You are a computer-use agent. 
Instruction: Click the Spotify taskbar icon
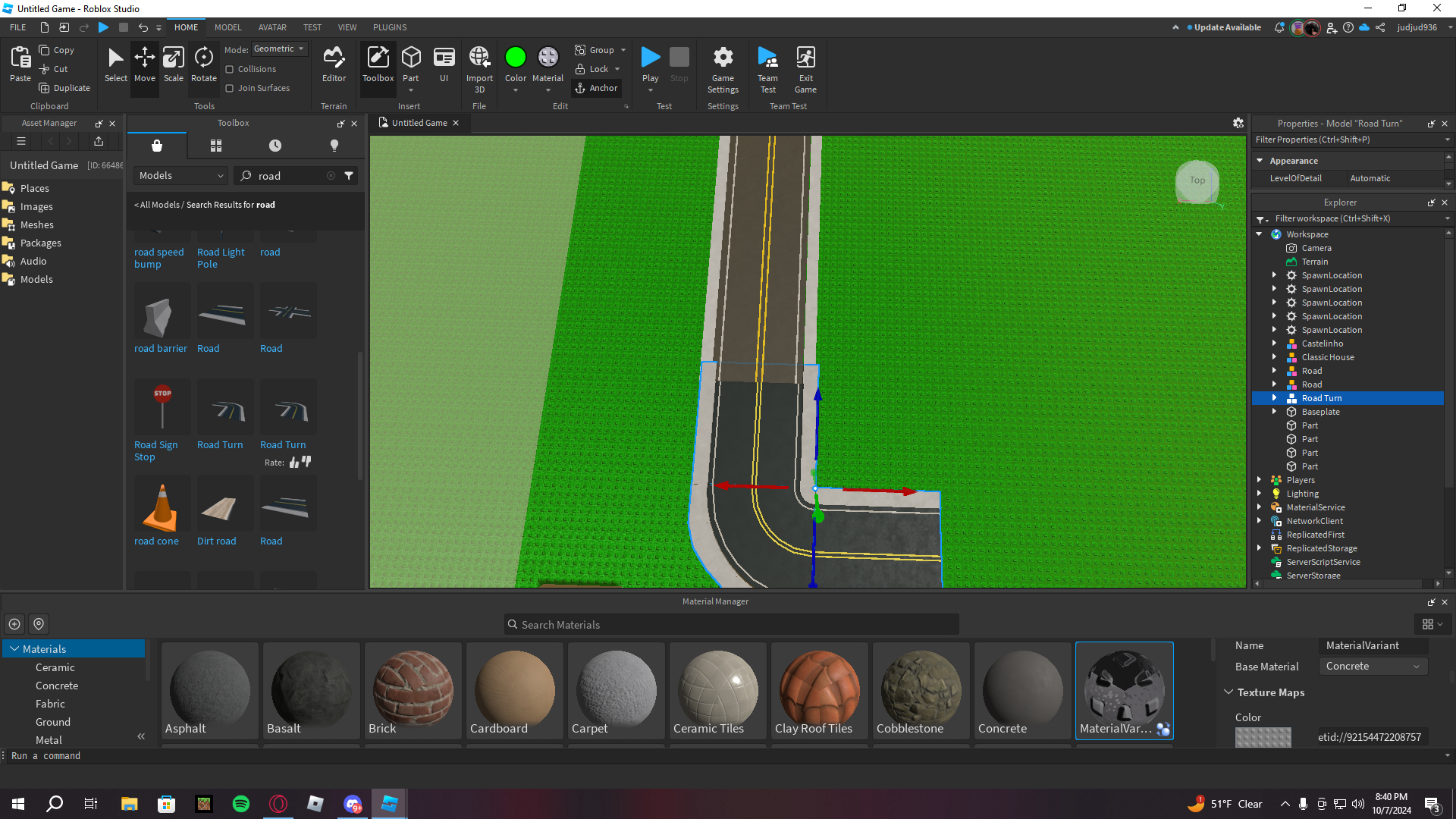(241, 804)
